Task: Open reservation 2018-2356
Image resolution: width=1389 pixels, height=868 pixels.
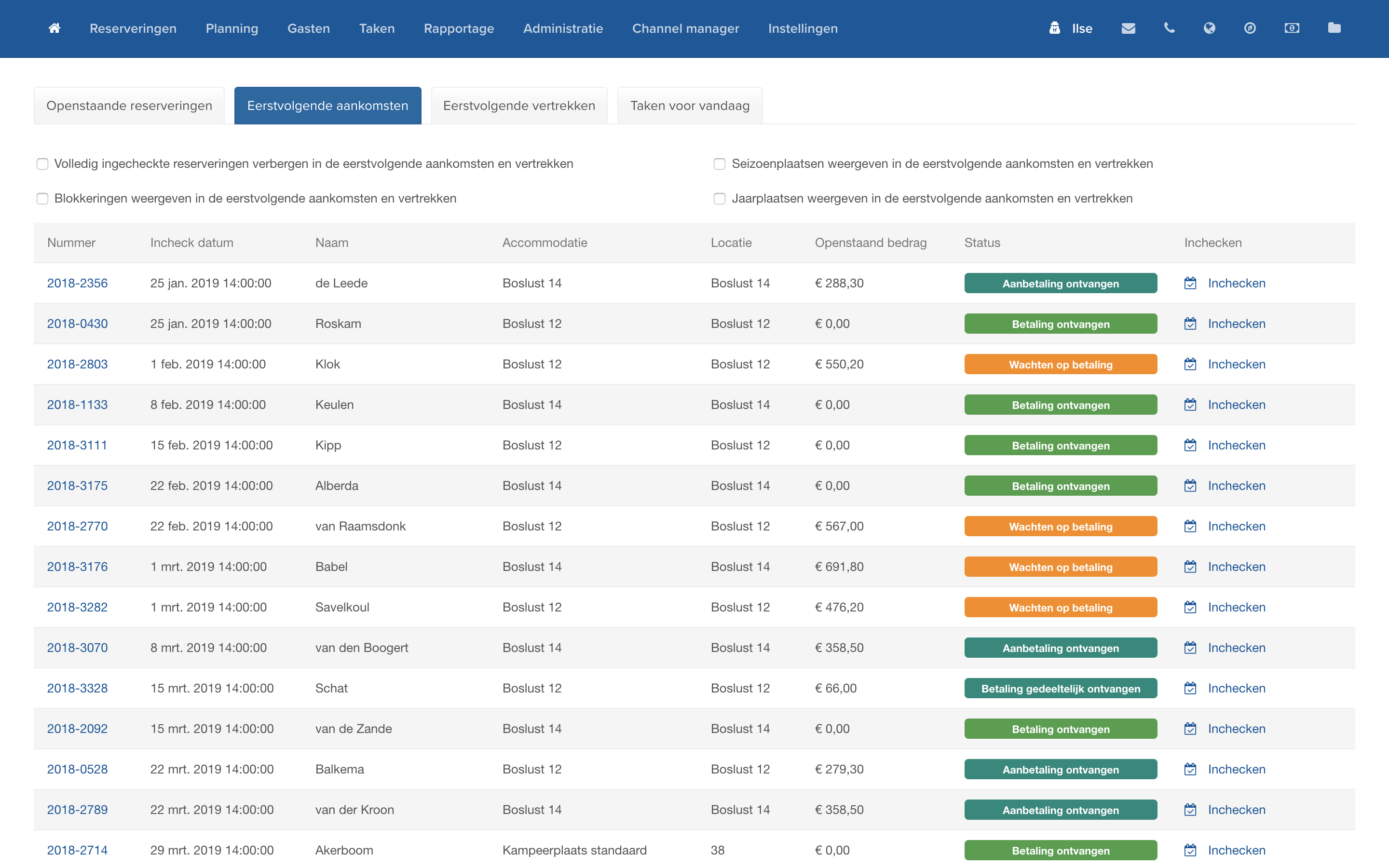Action: coord(78,283)
